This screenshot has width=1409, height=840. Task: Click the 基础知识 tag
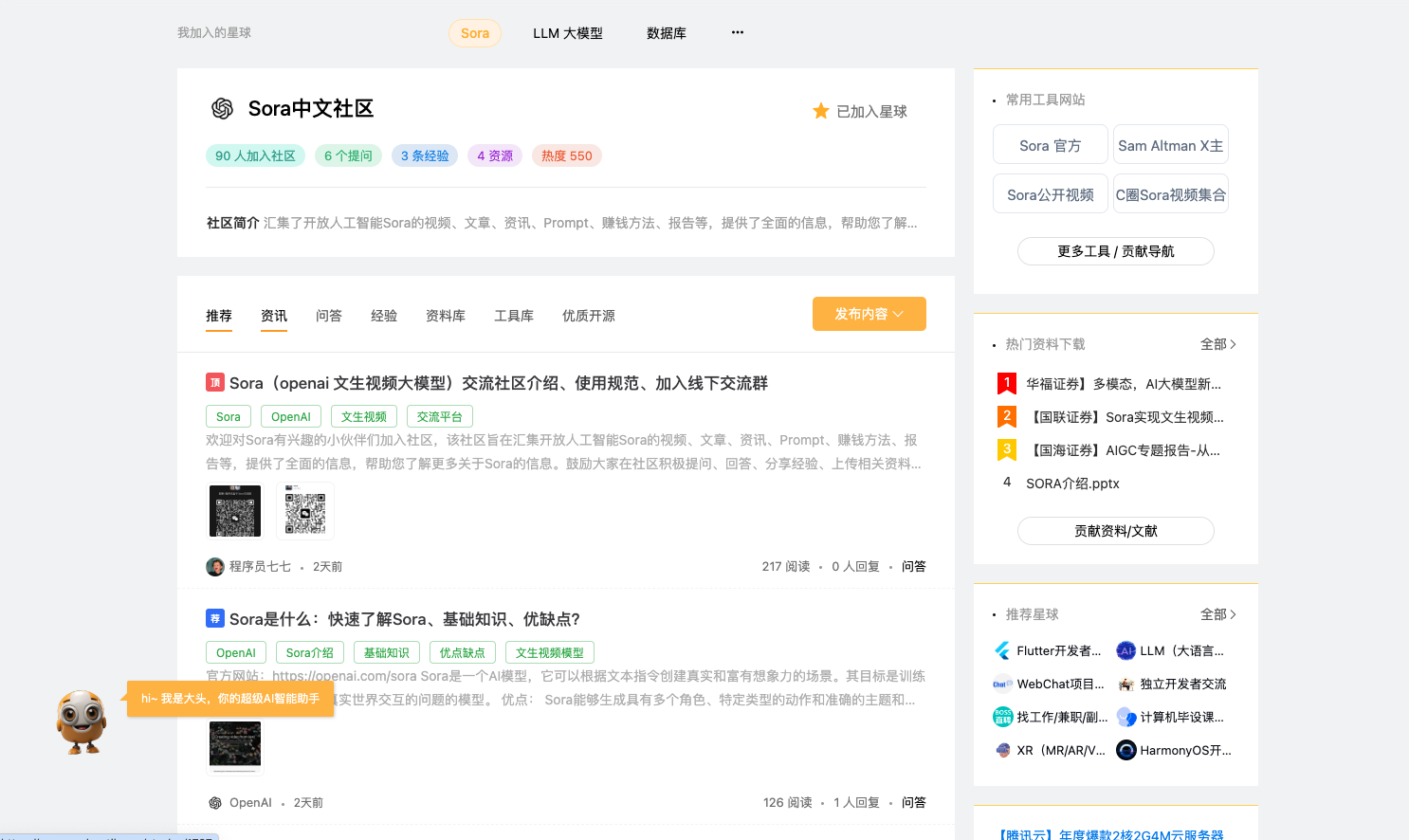coord(387,652)
